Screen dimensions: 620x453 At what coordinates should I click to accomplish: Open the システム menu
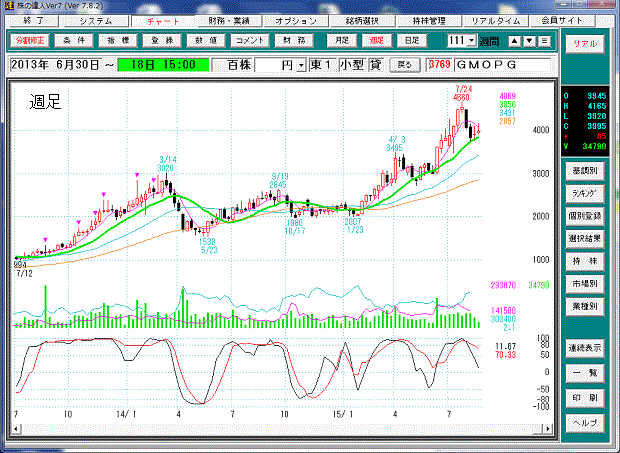click(96, 21)
